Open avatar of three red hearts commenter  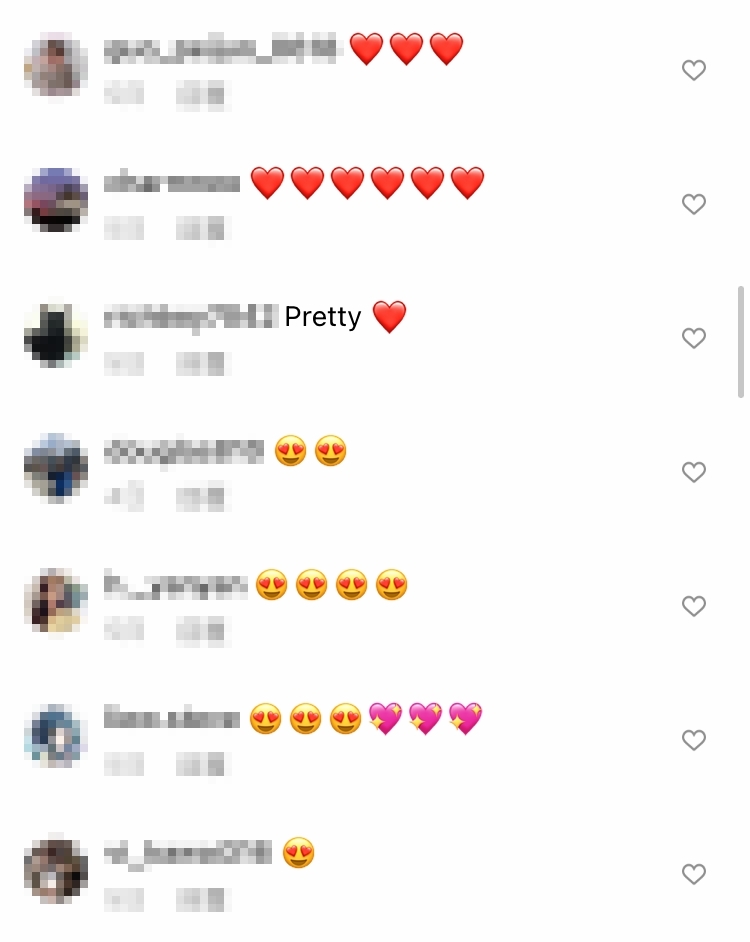[56, 65]
